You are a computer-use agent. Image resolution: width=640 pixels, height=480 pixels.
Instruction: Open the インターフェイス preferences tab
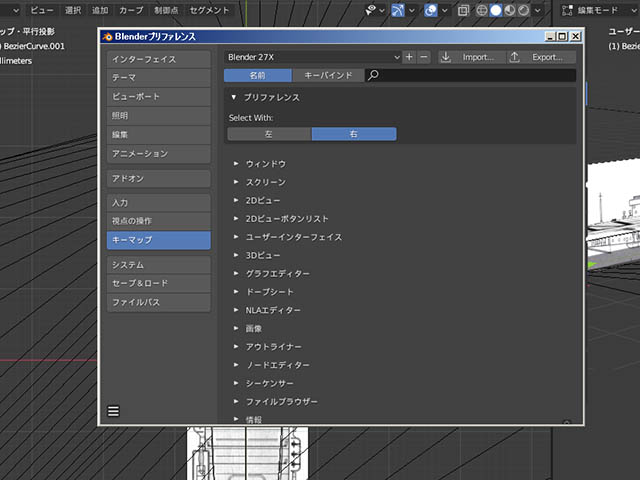pyautogui.click(x=159, y=59)
